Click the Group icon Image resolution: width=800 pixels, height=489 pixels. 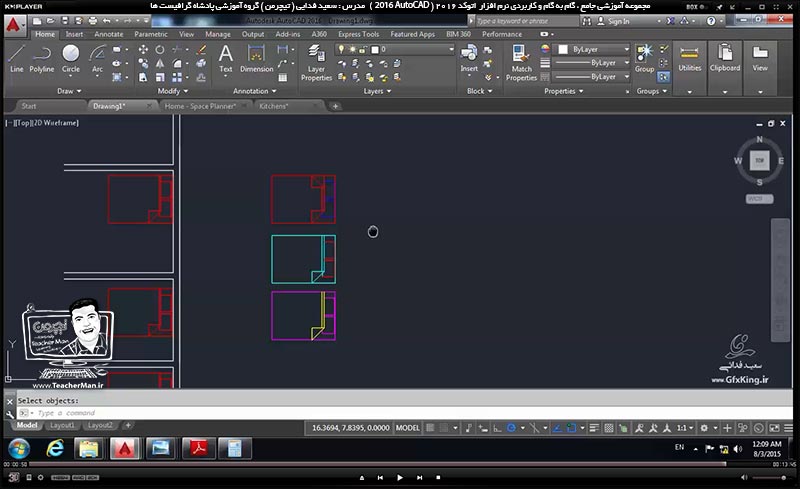(x=644, y=59)
